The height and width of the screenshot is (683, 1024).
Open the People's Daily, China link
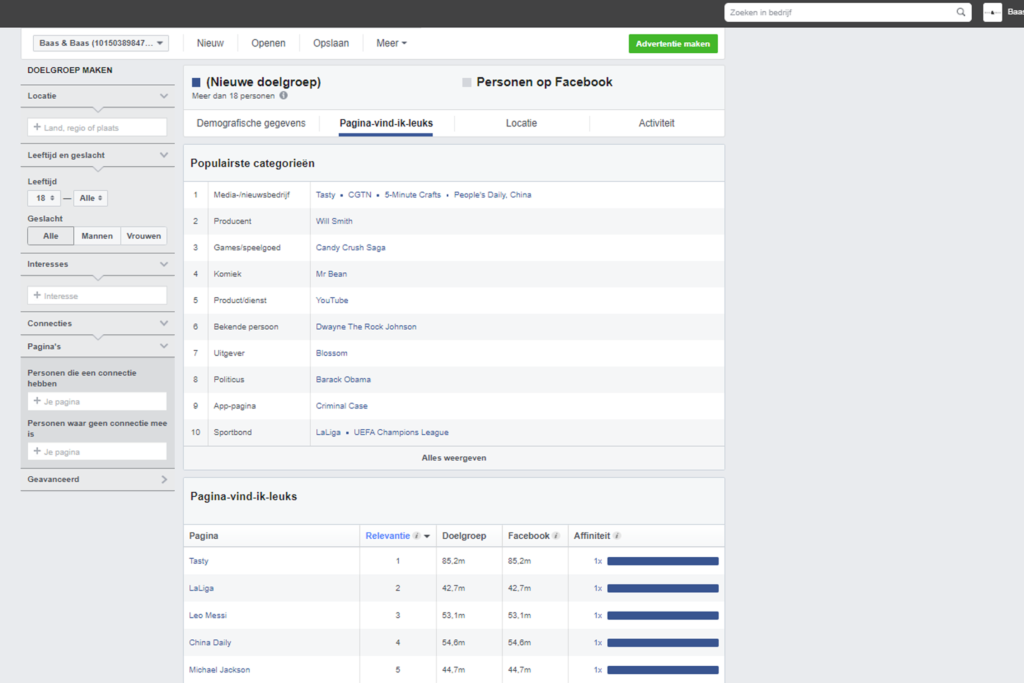pos(492,195)
